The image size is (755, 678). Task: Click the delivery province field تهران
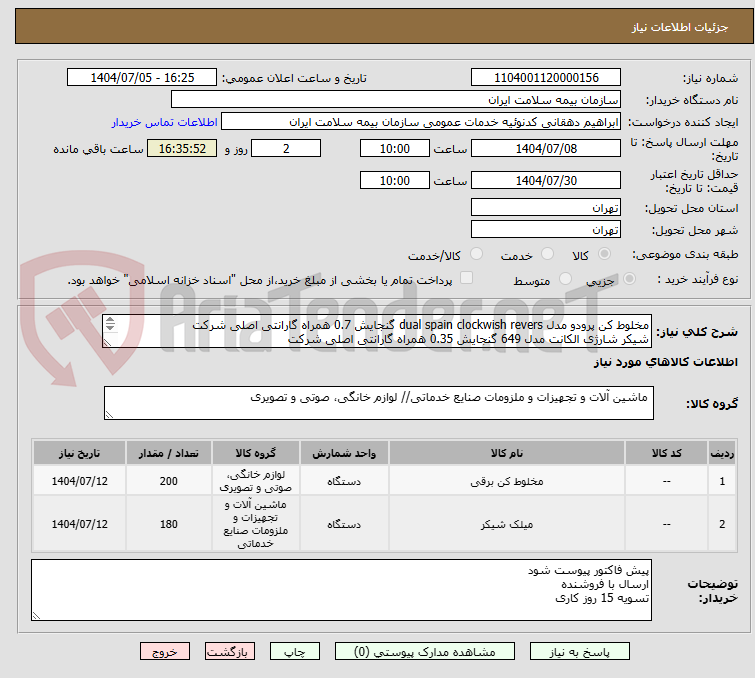[x=546, y=208]
